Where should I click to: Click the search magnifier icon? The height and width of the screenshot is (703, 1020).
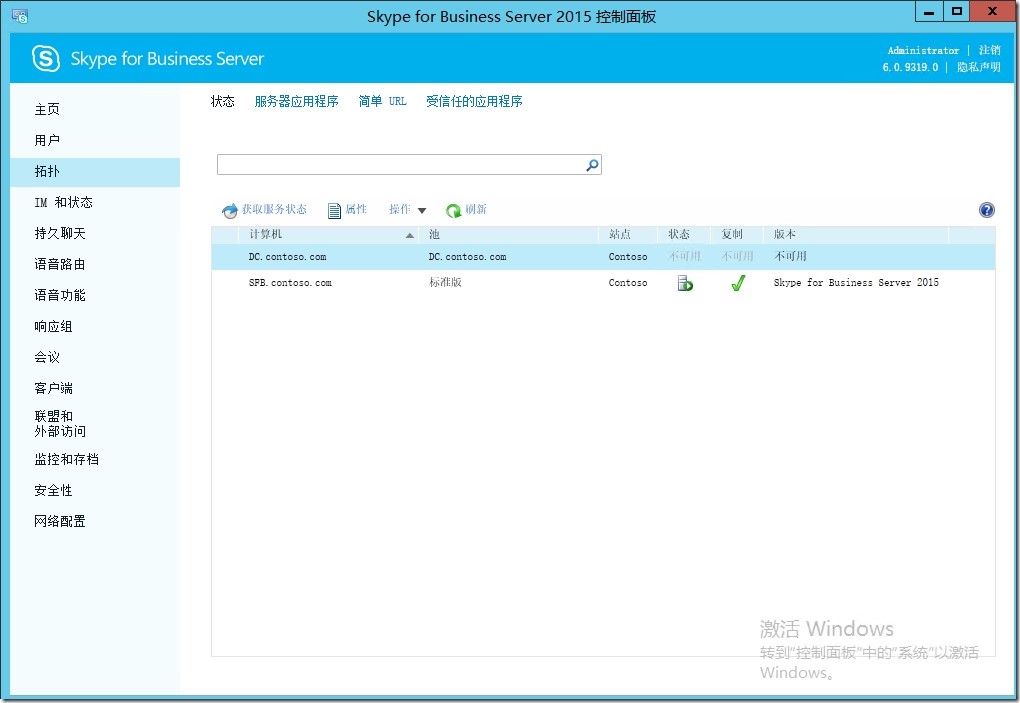(x=592, y=165)
